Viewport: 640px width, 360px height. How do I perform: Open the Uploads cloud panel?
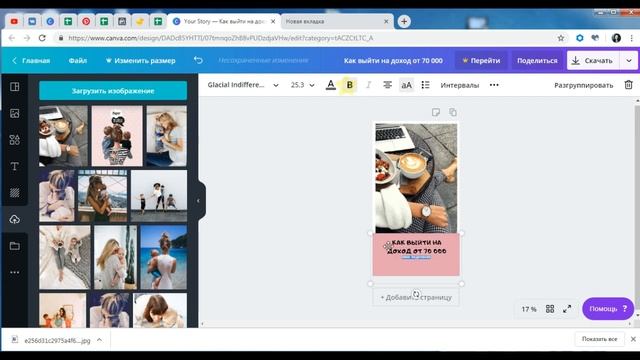(15, 219)
